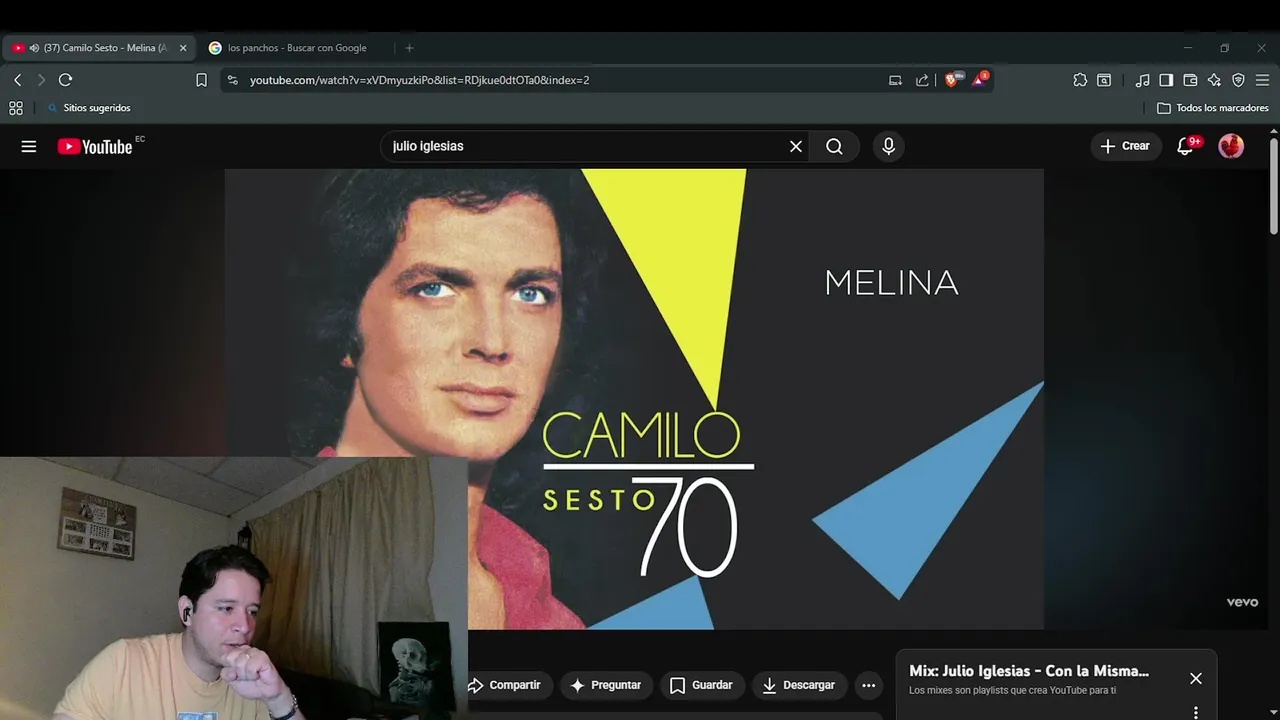Open the Brave Rewards triangle icon

(x=979, y=79)
